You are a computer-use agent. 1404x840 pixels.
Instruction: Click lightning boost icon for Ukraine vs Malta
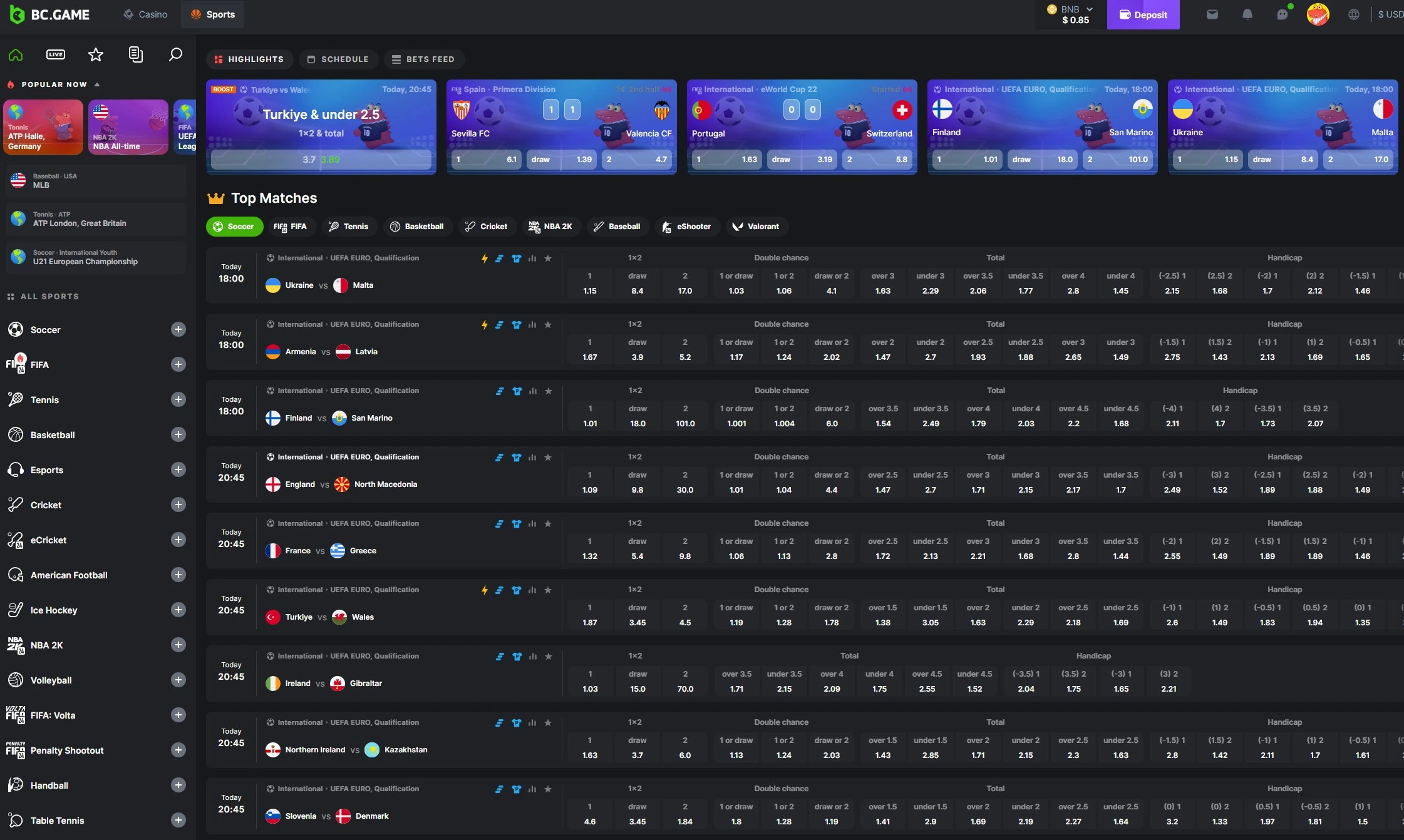(x=484, y=258)
